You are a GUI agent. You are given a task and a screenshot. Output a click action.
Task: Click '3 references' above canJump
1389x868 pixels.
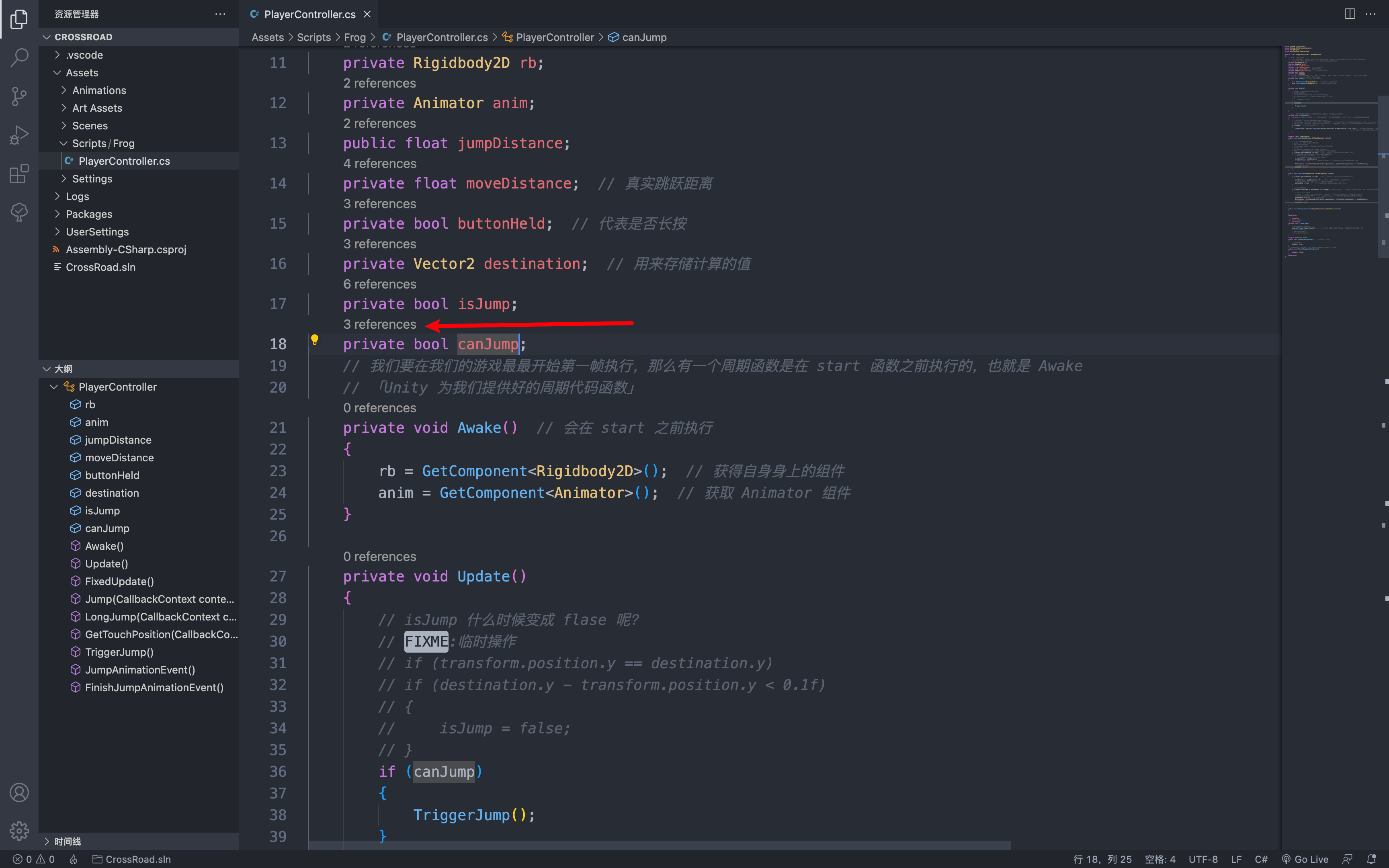(x=379, y=324)
